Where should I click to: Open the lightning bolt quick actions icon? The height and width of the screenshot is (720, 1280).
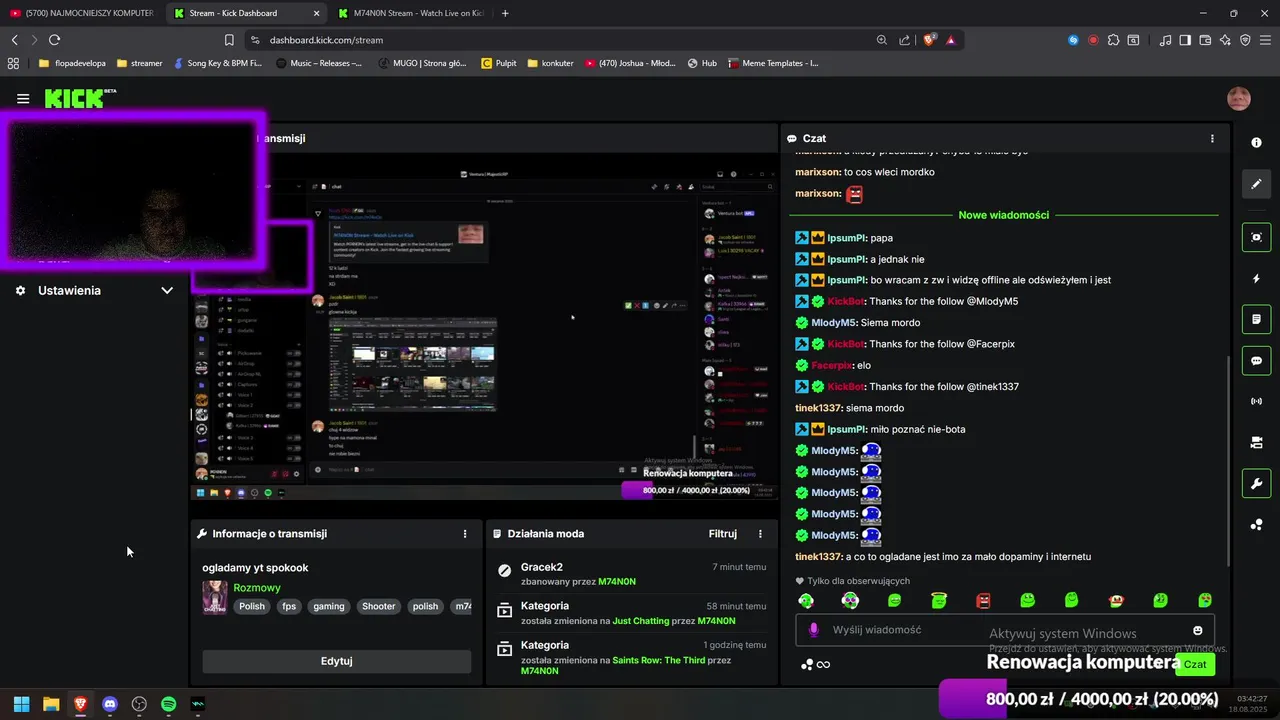coord(1256,278)
